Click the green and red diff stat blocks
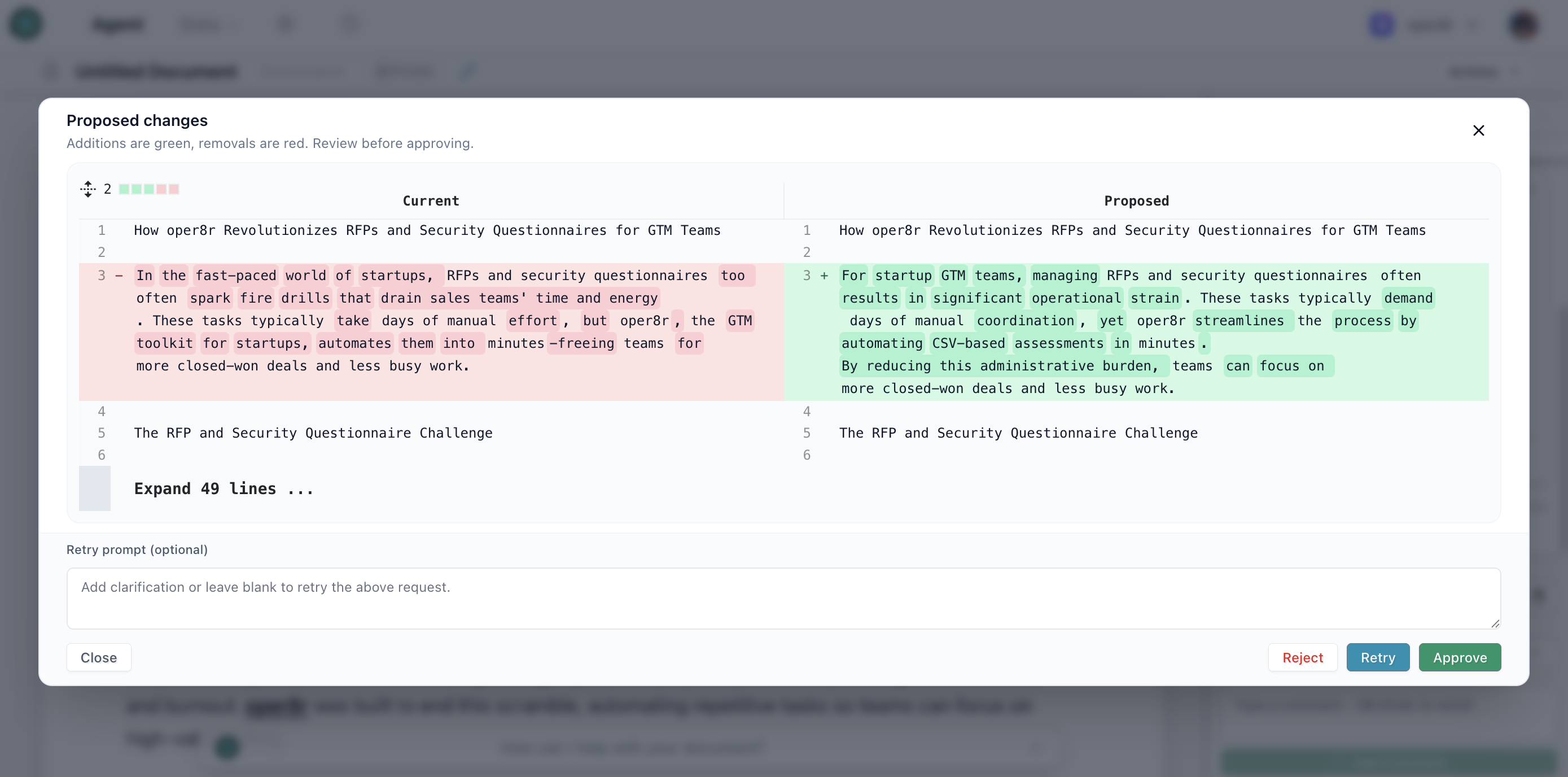Viewport: 1568px width, 777px height. (x=148, y=189)
